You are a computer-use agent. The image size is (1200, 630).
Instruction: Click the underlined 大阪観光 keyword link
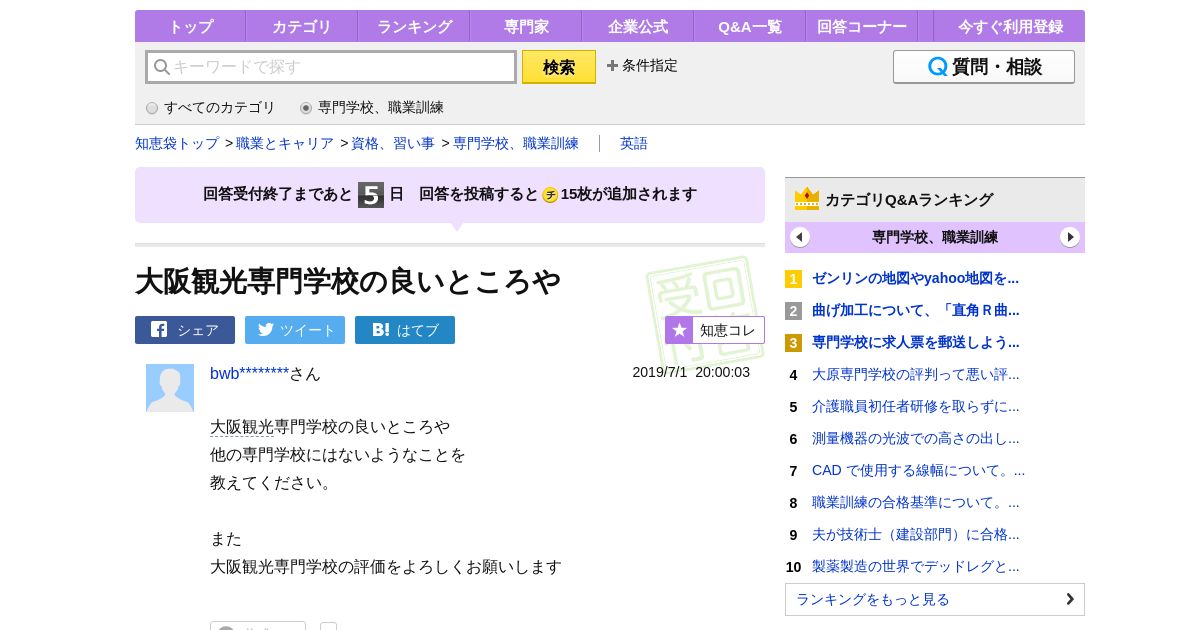242,427
